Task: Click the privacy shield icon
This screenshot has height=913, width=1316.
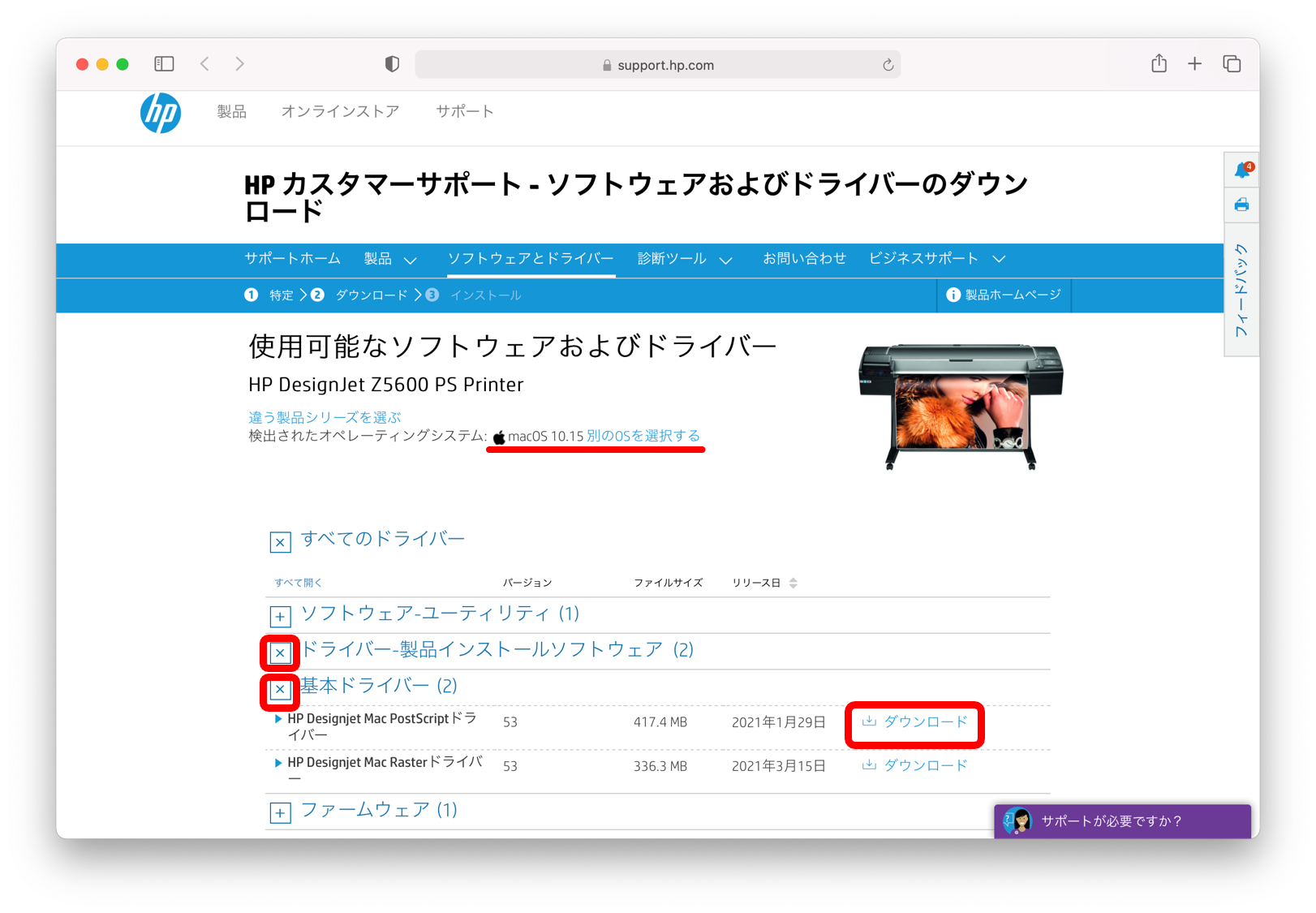Action: pos(392,64)
